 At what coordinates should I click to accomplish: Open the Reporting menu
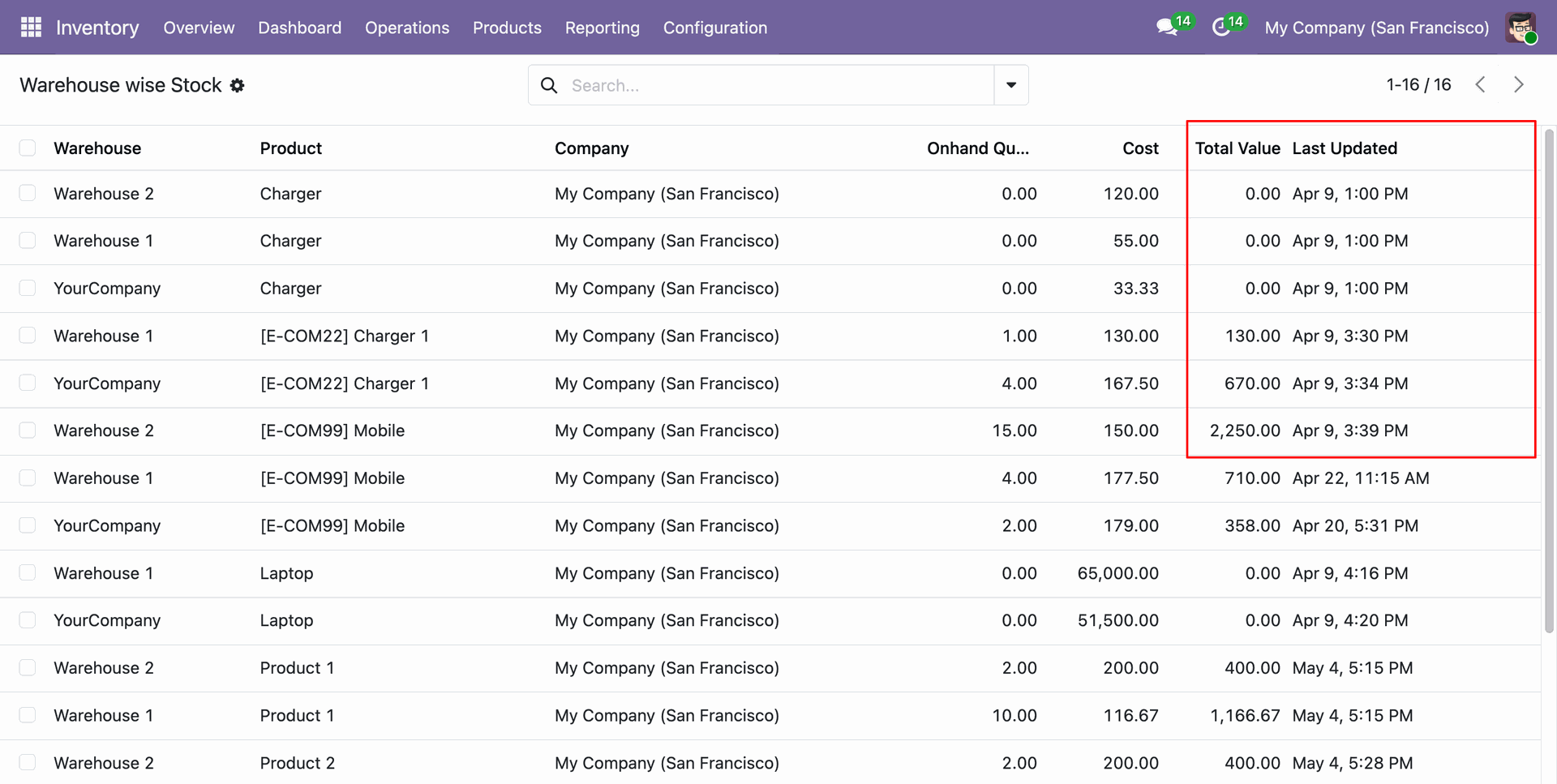(x=602, y=28)
